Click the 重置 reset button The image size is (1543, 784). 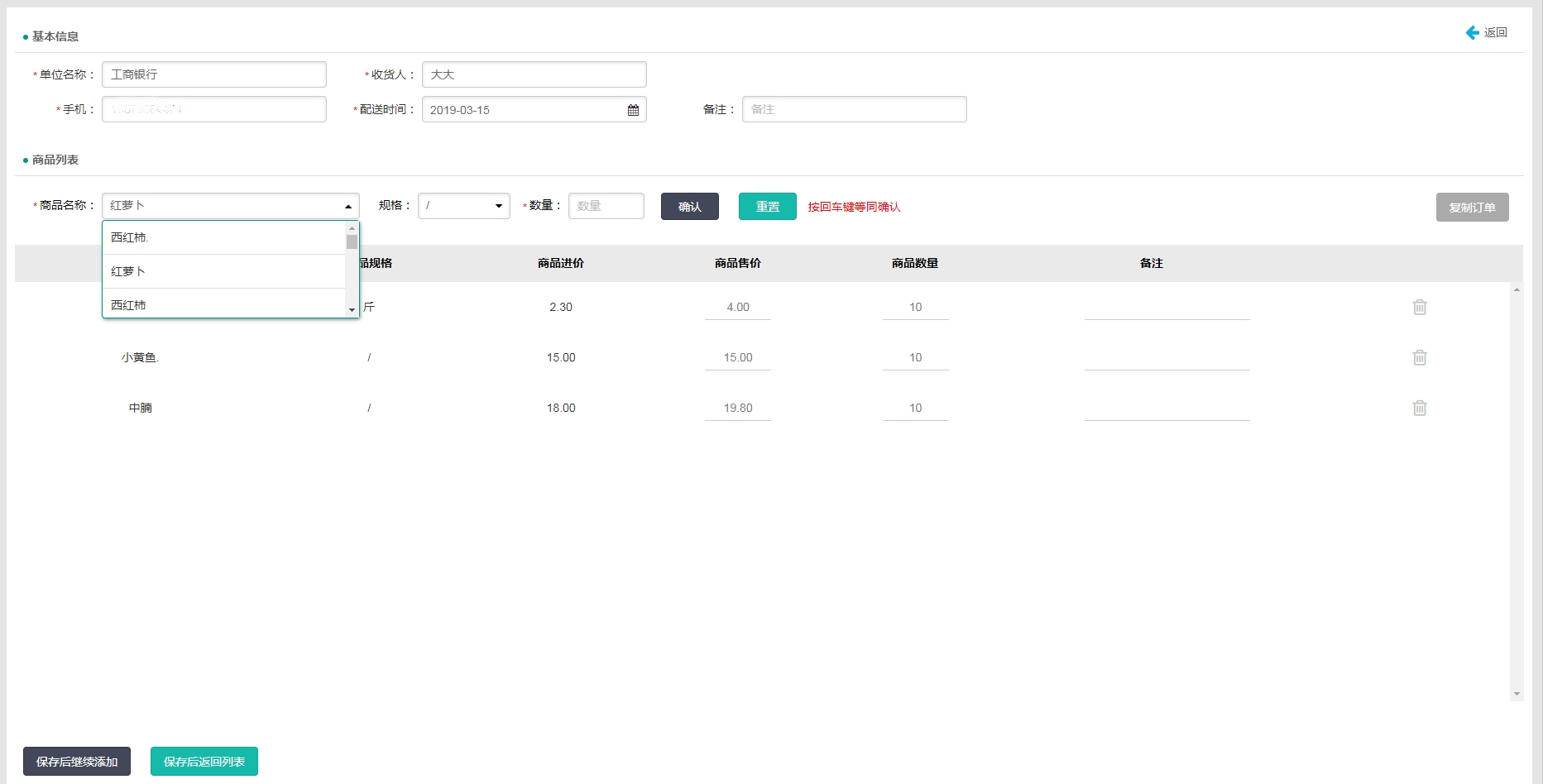click(x=767, y=207)
